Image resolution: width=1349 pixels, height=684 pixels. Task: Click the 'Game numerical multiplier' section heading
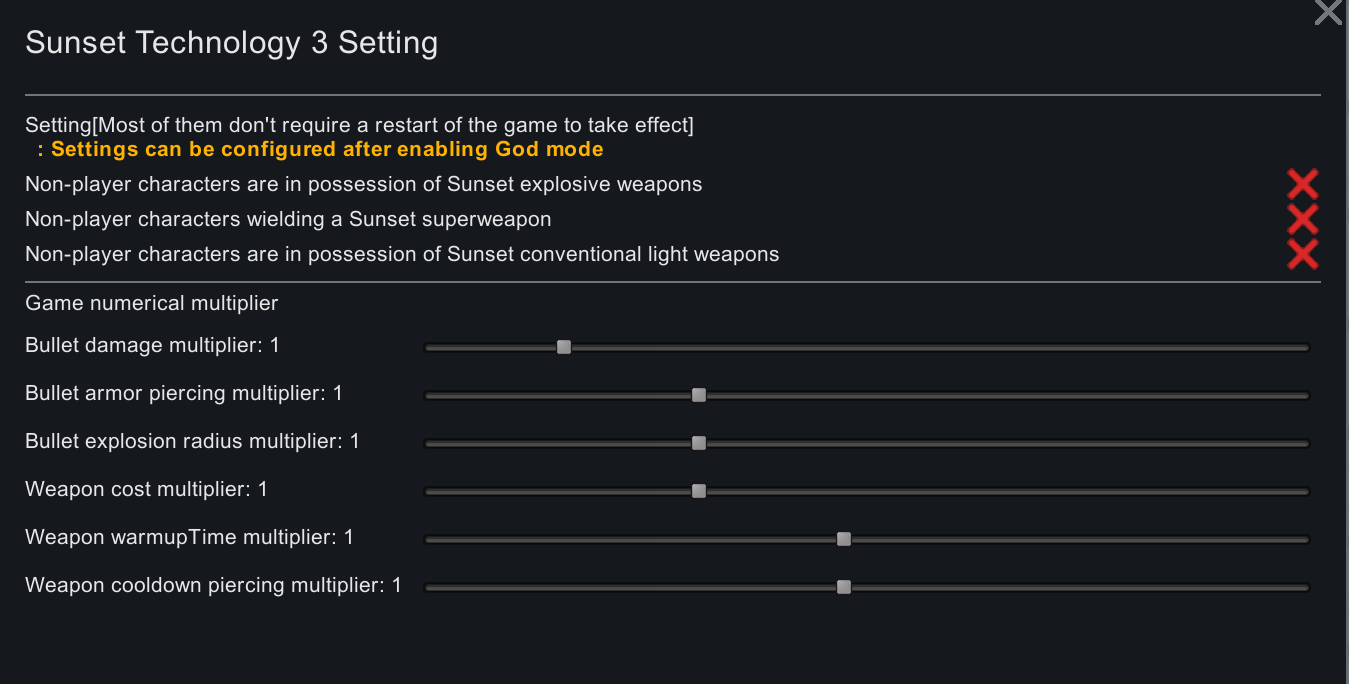(152, 303)
